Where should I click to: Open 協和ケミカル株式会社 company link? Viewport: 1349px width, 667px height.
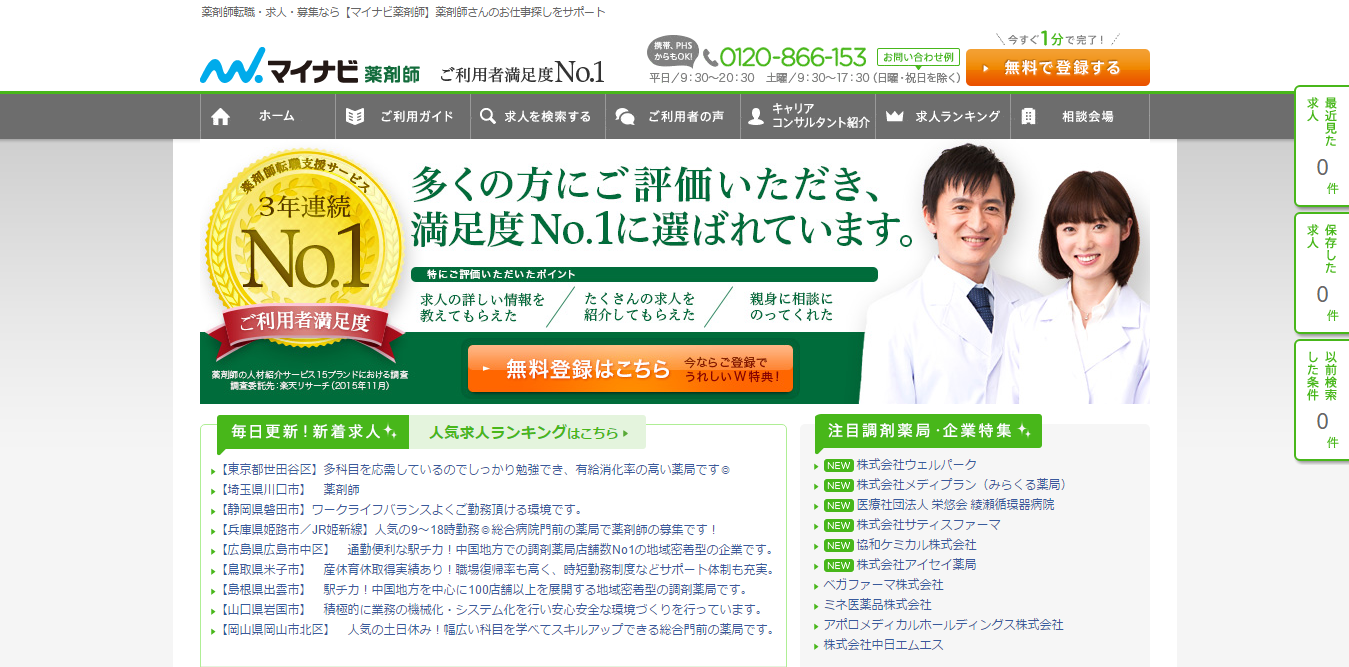917,545
